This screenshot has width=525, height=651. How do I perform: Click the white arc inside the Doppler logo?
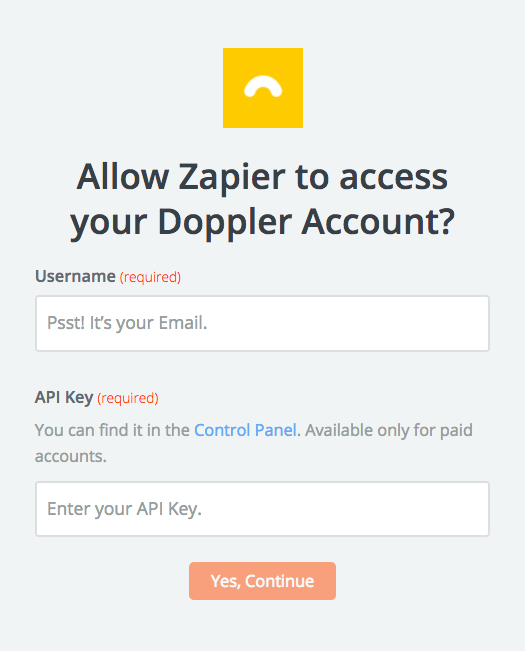point(263,86)
